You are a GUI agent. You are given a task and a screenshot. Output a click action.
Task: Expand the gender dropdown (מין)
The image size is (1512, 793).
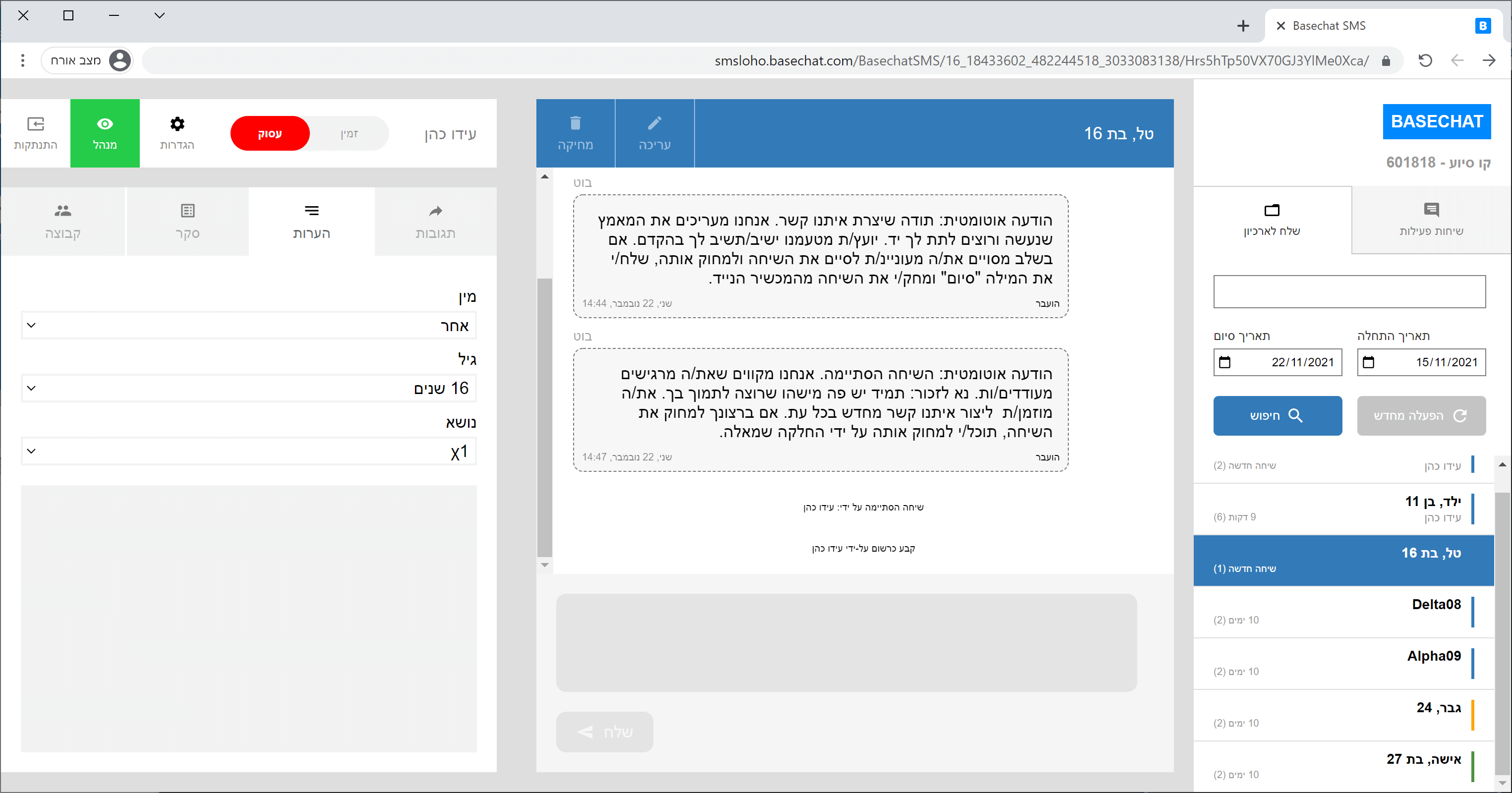tap(248, 326)
